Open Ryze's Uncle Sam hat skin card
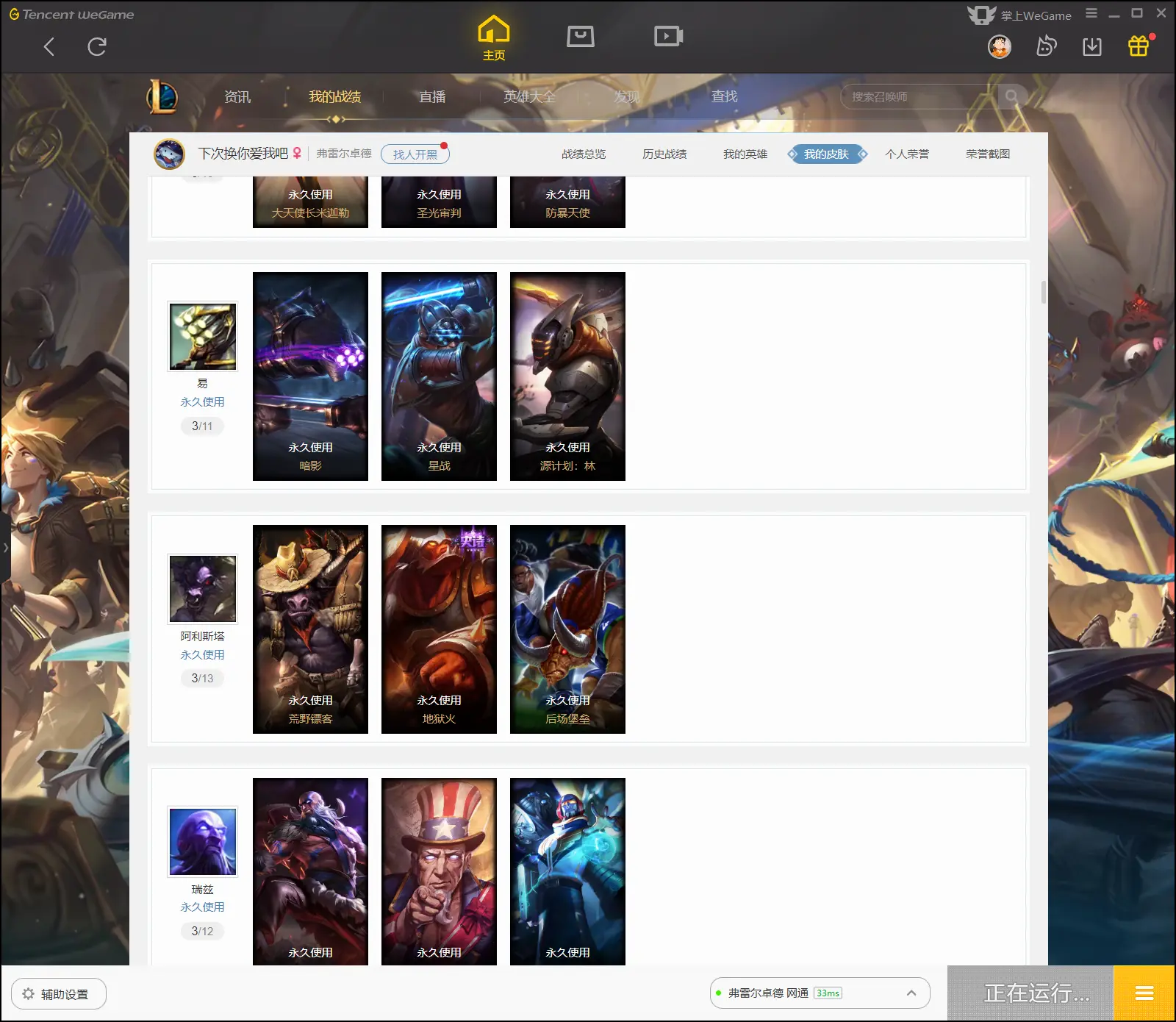1176x1022 pixels. [439, 871]
